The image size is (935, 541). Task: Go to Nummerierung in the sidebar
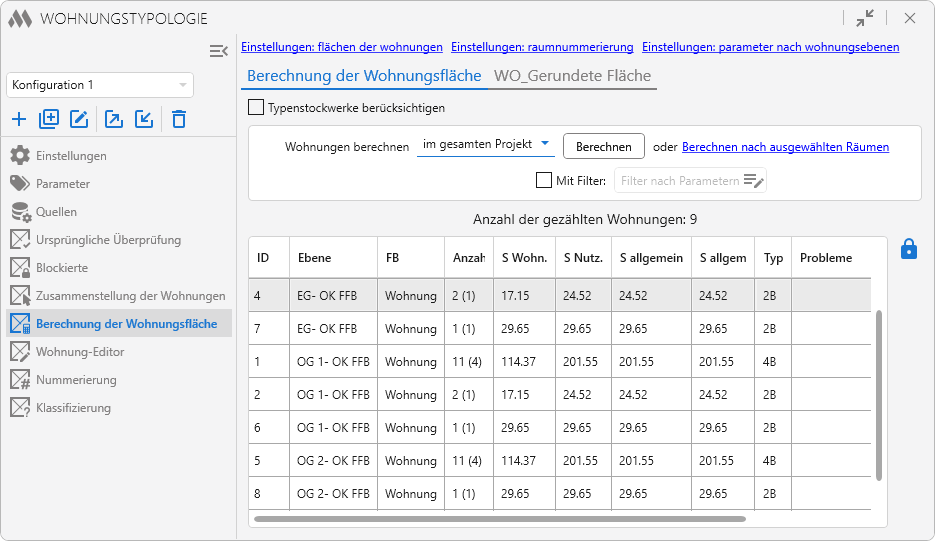coord(76,380)
